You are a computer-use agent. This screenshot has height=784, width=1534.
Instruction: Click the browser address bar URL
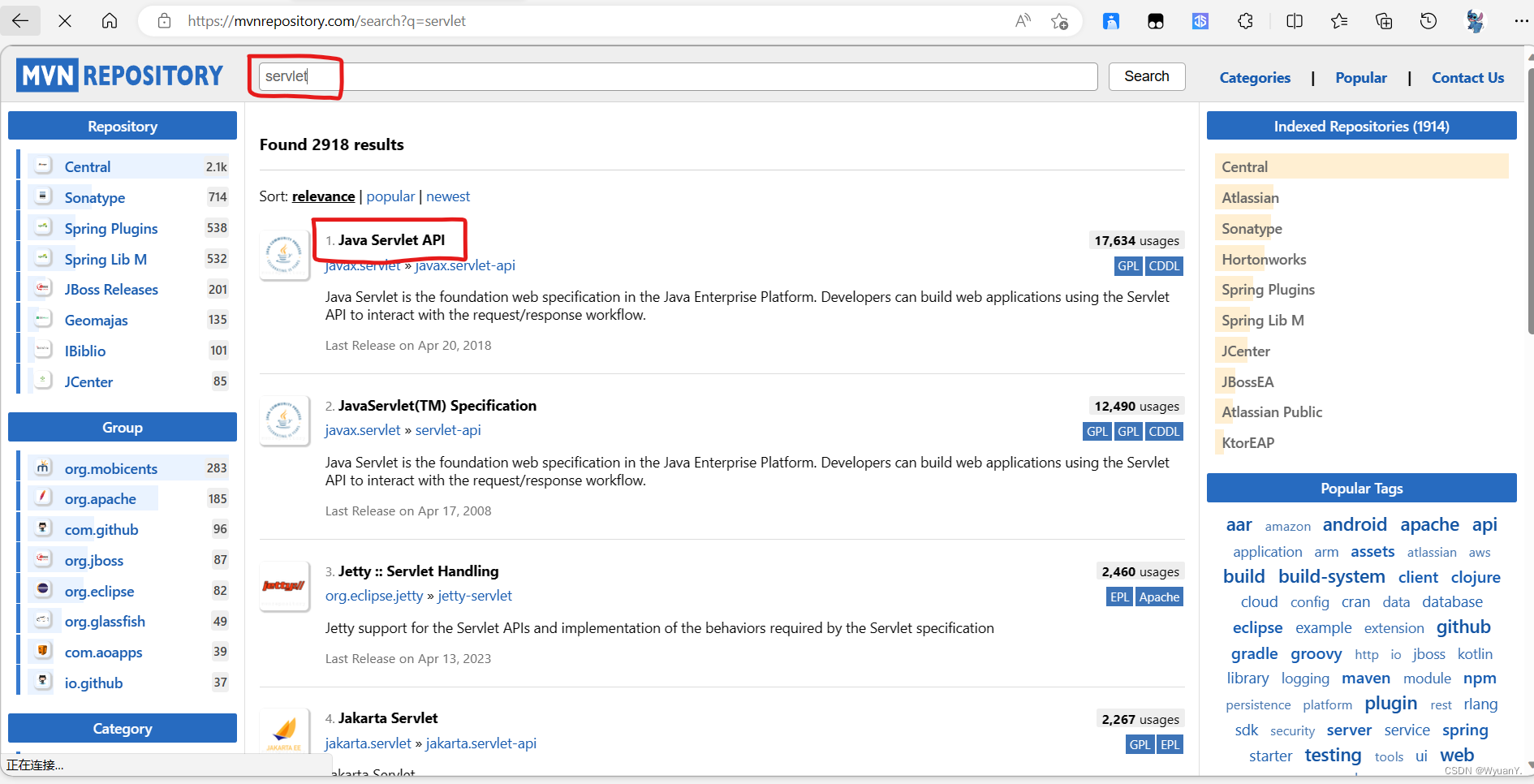pyautogui.click(x=326, y=21)
